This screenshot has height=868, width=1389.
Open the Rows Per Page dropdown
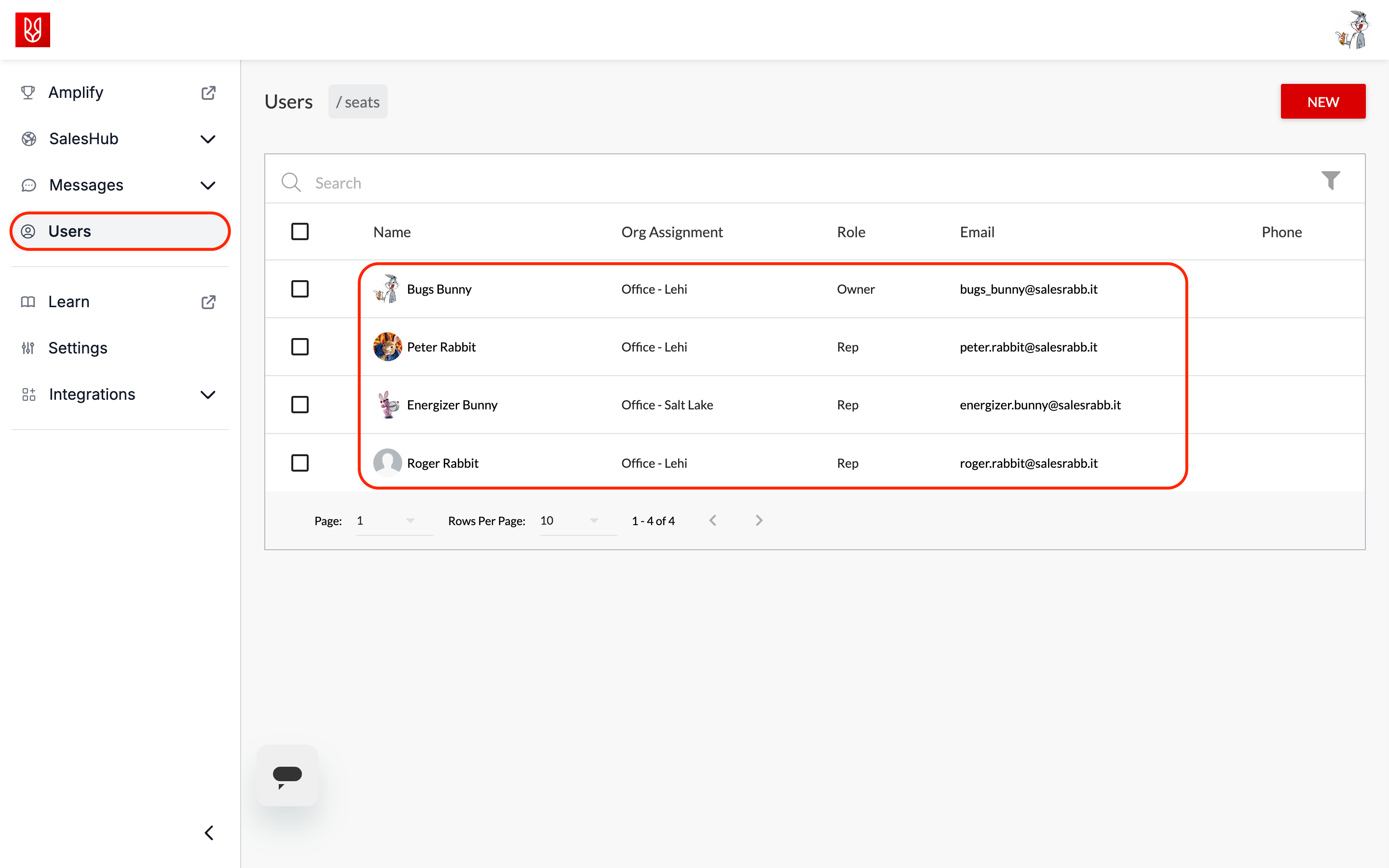point(577,520)
